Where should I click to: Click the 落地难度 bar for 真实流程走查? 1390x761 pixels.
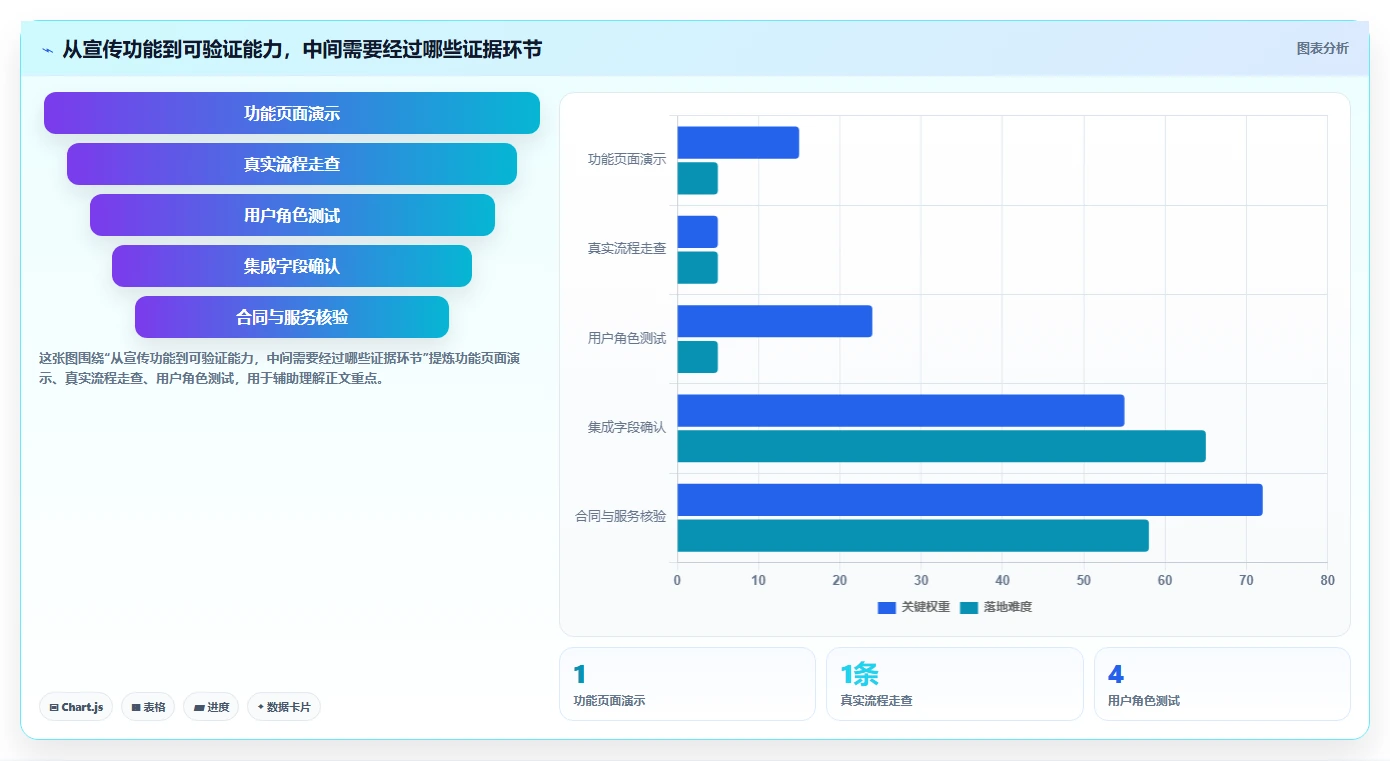pyautogui.click(x=697, y=268)
